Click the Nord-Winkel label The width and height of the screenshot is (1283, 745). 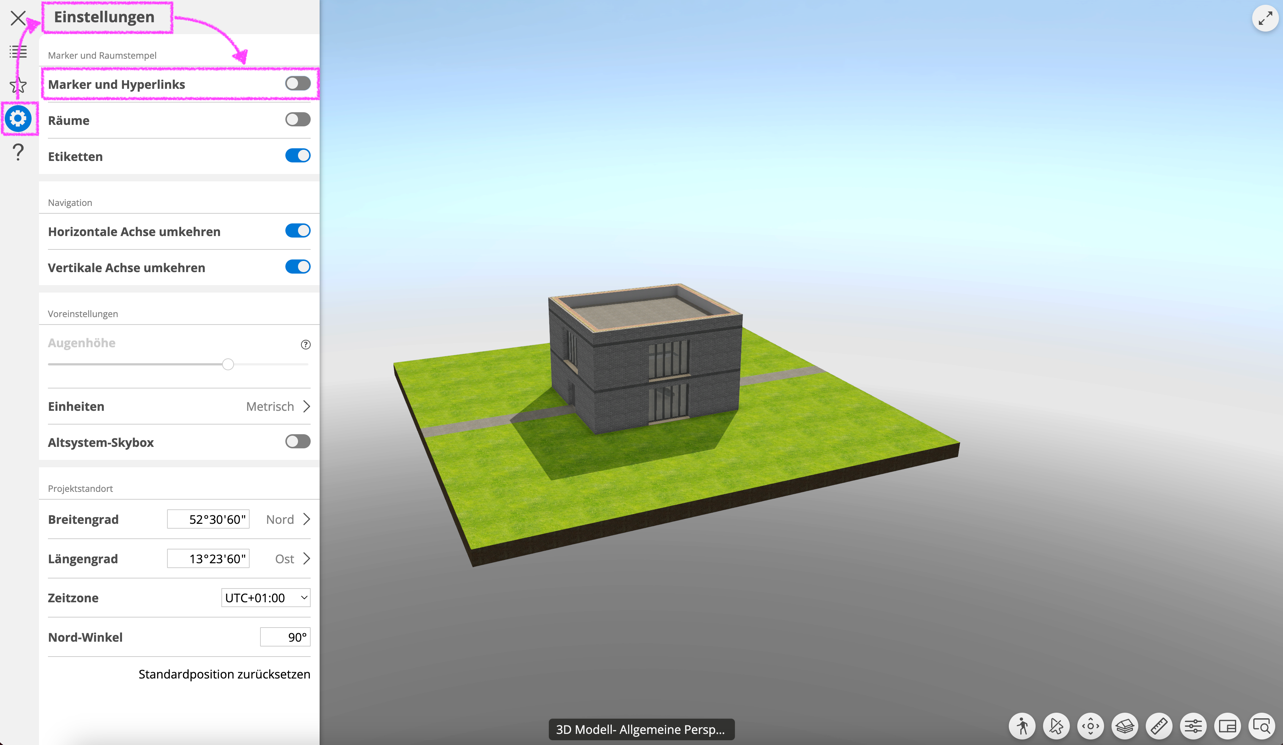click(x=85, y=637)
